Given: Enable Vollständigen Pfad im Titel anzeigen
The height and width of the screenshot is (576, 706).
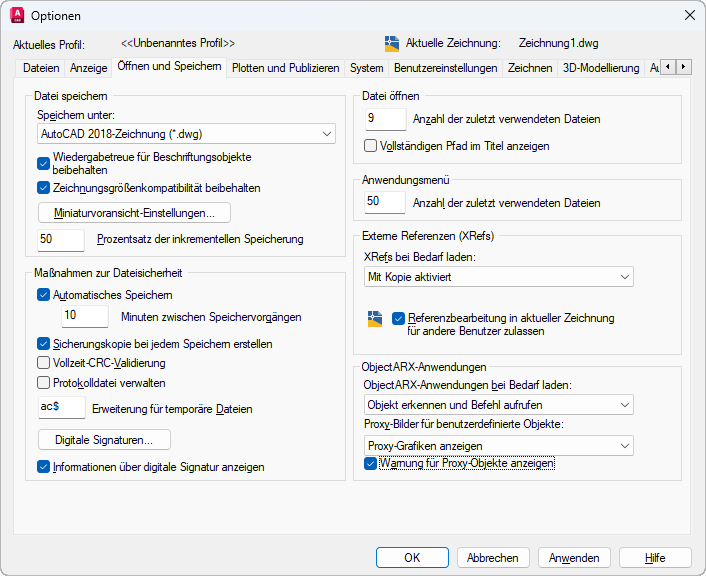Looking at the screenshot, I should point(371,146).
